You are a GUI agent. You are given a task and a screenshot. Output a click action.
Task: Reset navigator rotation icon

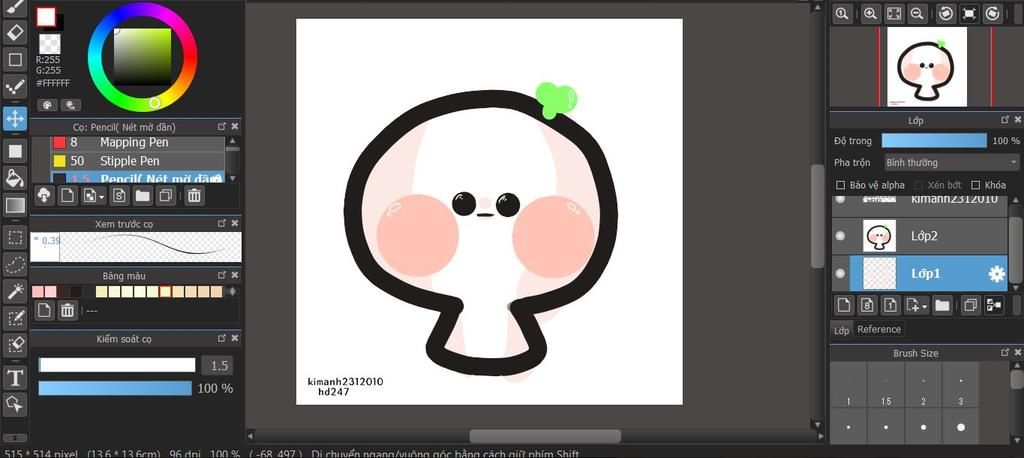pos(968,14)
